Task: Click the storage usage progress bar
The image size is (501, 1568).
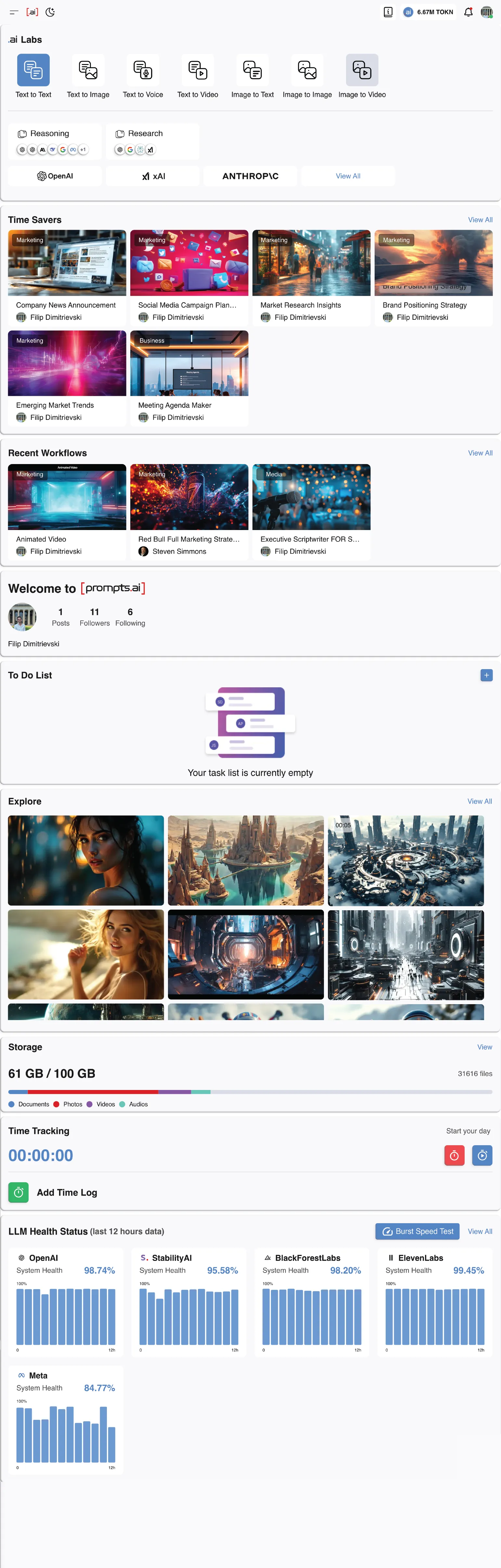Action: click(x=250, y=1092)
